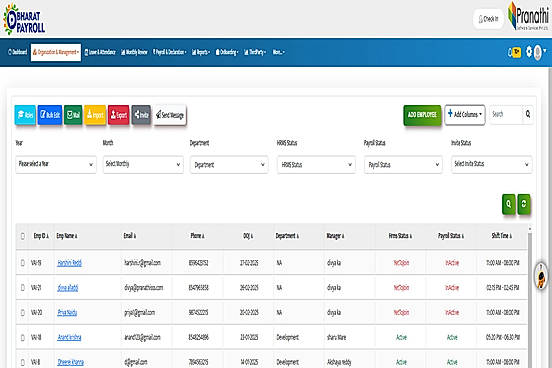Click the blue Bulk Edit button

click(50, 115)
